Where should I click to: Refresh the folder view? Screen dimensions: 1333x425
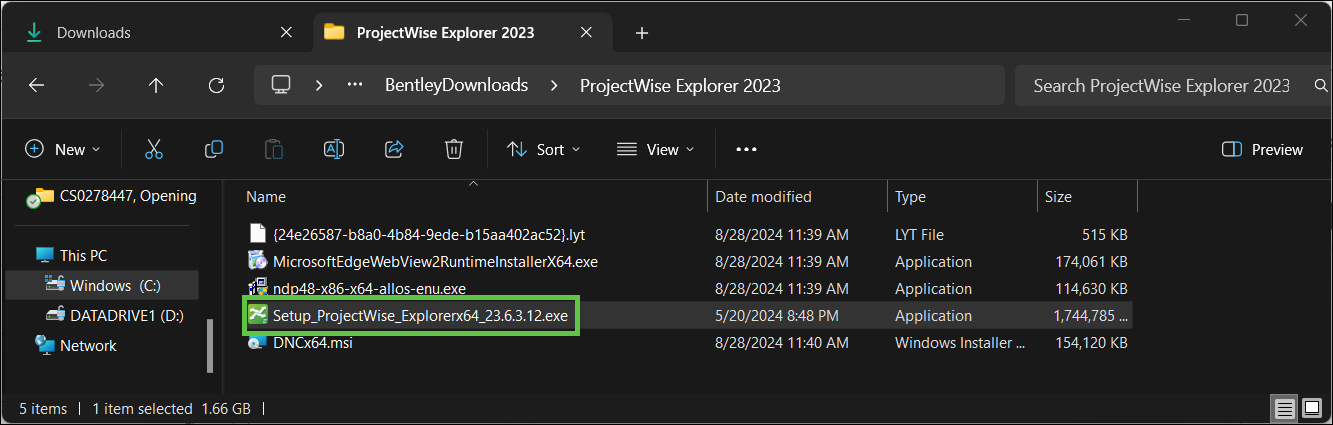click(216, 85)
